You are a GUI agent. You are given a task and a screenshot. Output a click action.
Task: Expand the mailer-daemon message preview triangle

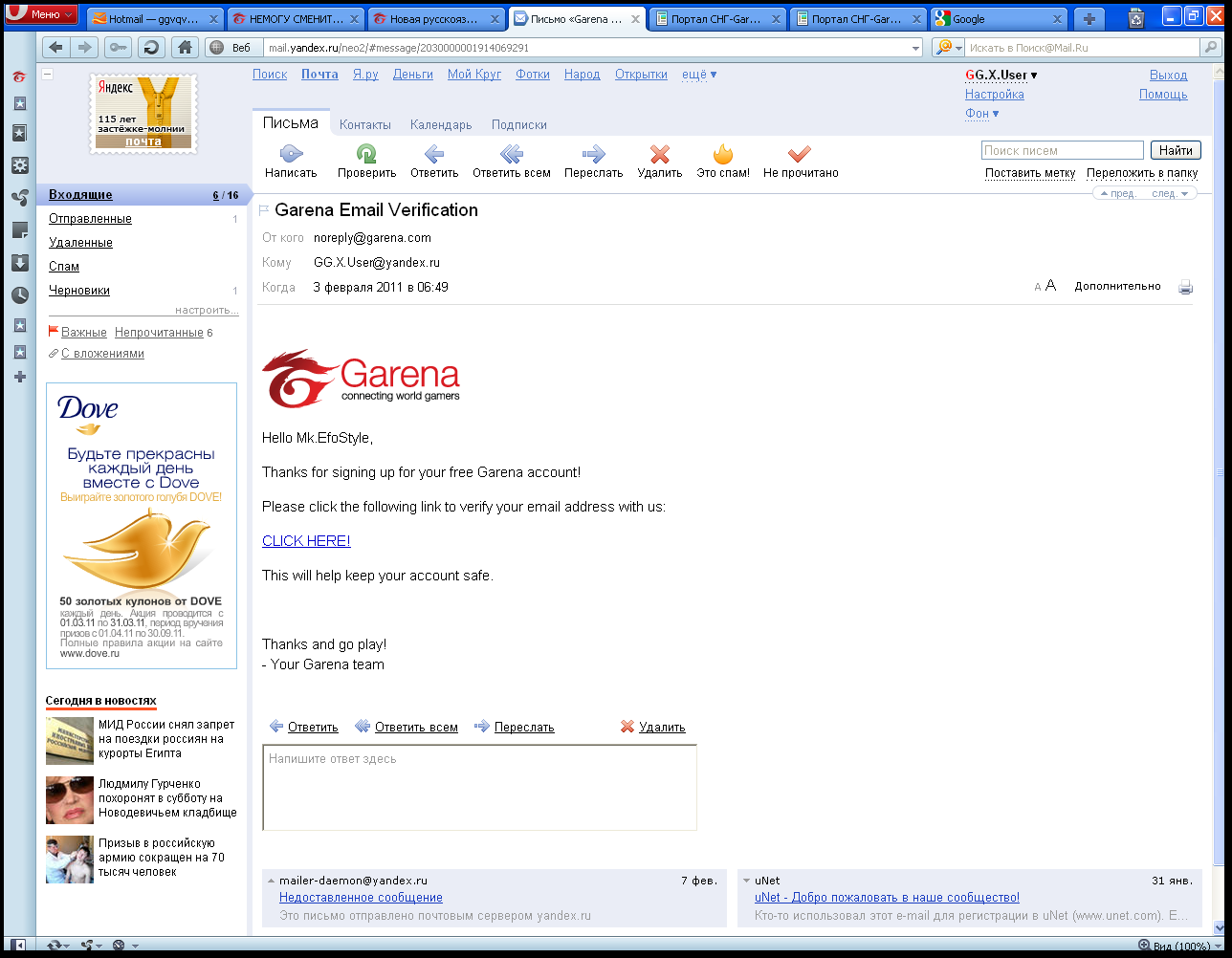[272, 881]
